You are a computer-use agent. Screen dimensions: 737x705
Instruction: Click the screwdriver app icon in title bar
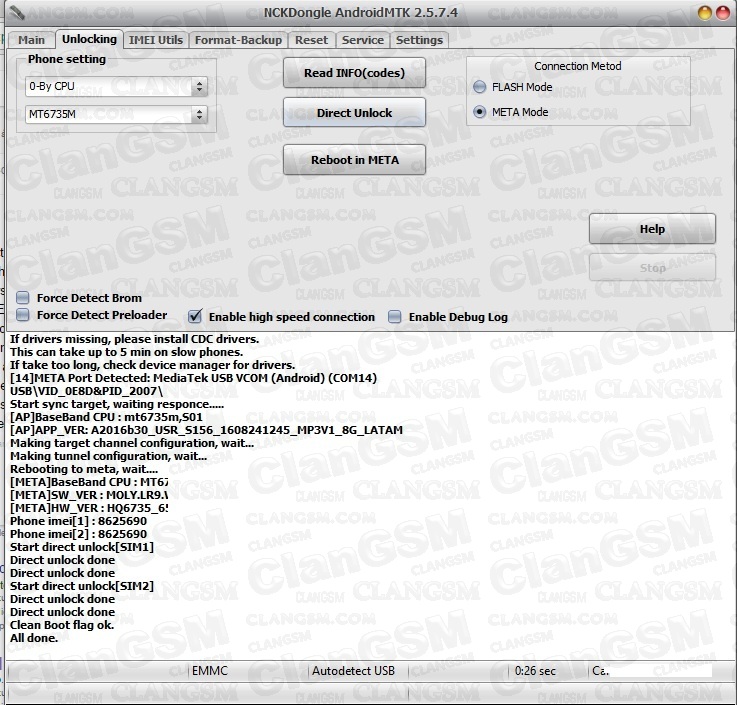16,13
